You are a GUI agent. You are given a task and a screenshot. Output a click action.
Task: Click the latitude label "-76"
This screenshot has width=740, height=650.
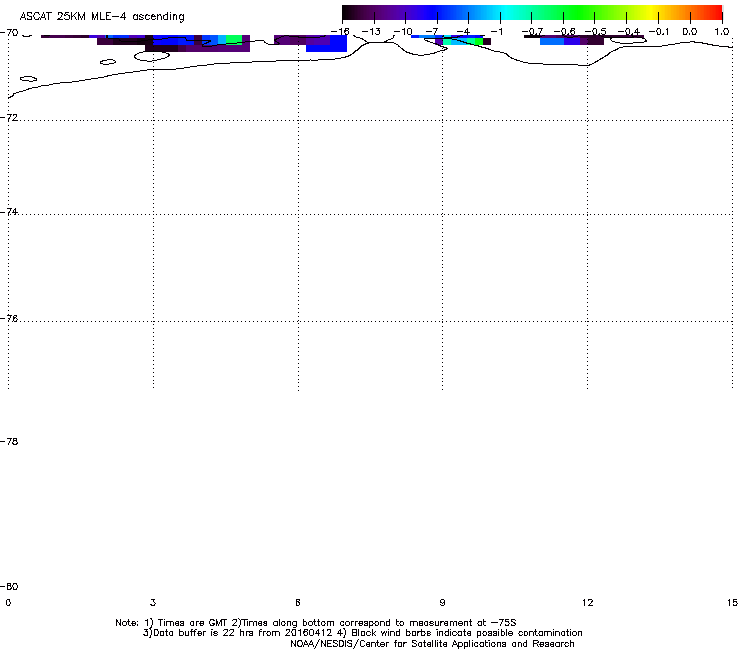pos(9,319)
